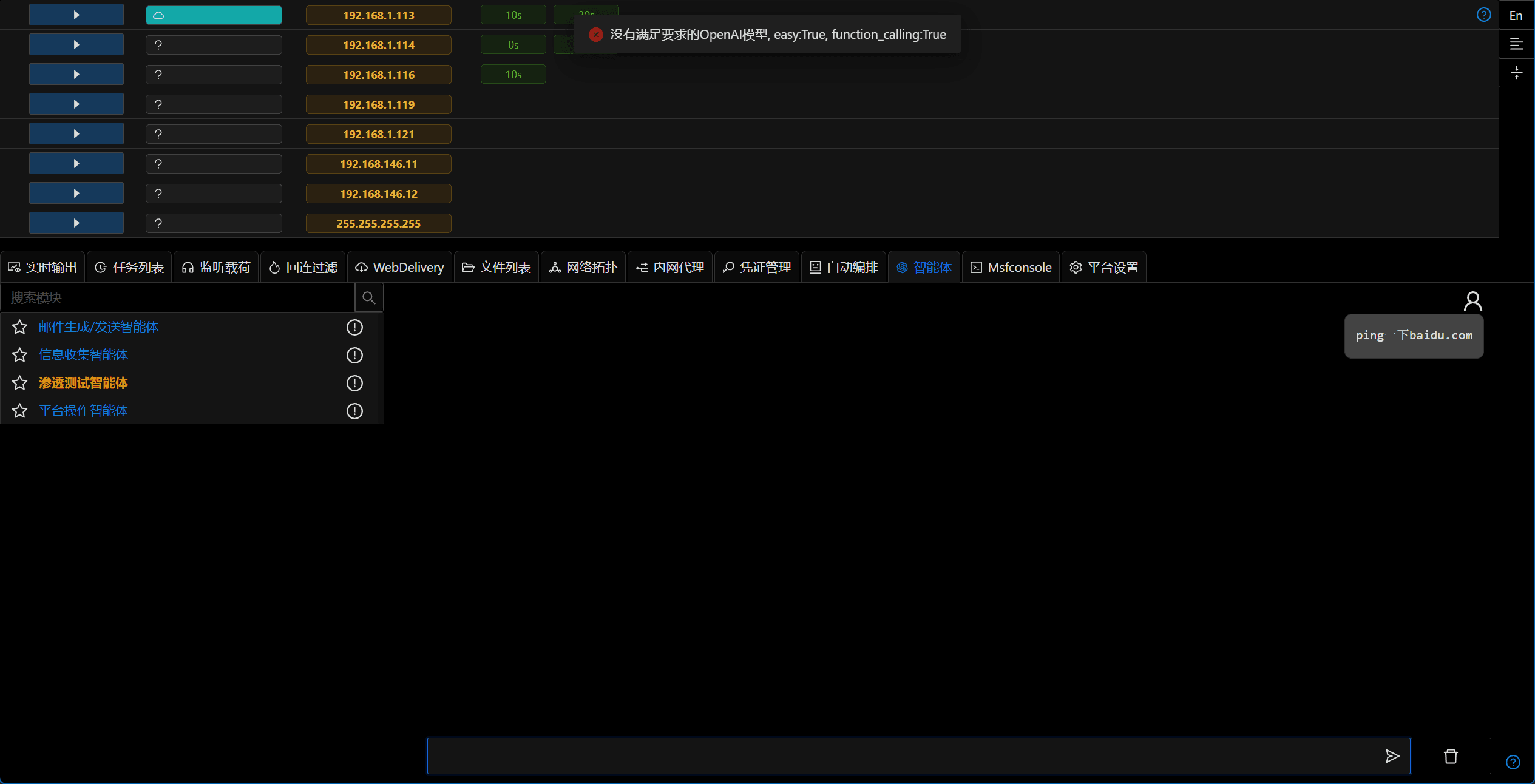Click the send message arrow icon
This screenshot has width=1535, height=784.
click(x=1392, y=756)
